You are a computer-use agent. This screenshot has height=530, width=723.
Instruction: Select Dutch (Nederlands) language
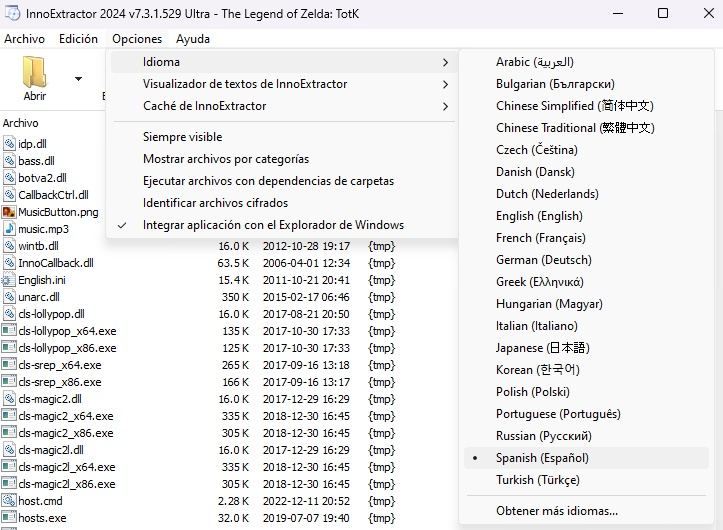(x=586, y=194)
